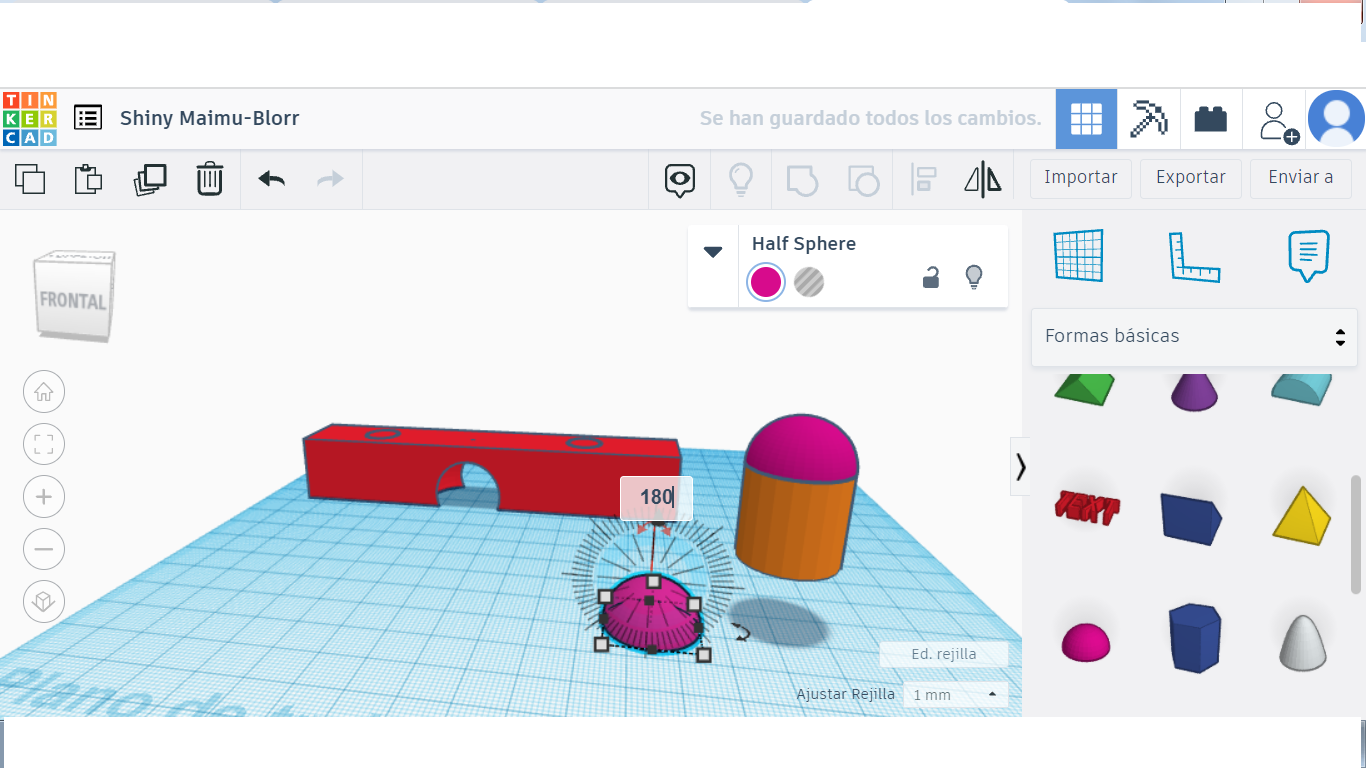The height and width of the screenshot is (768, 1366).
Task: Collapse the shapes panel with the chevron
Action: (x=1020, y=466)
